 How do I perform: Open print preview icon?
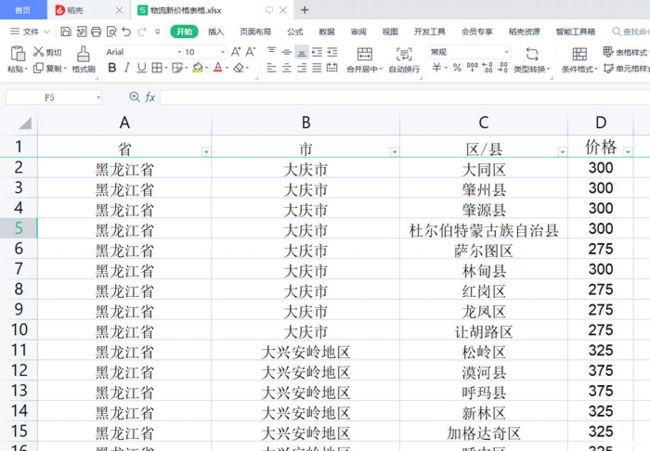(x=112, y=32)
